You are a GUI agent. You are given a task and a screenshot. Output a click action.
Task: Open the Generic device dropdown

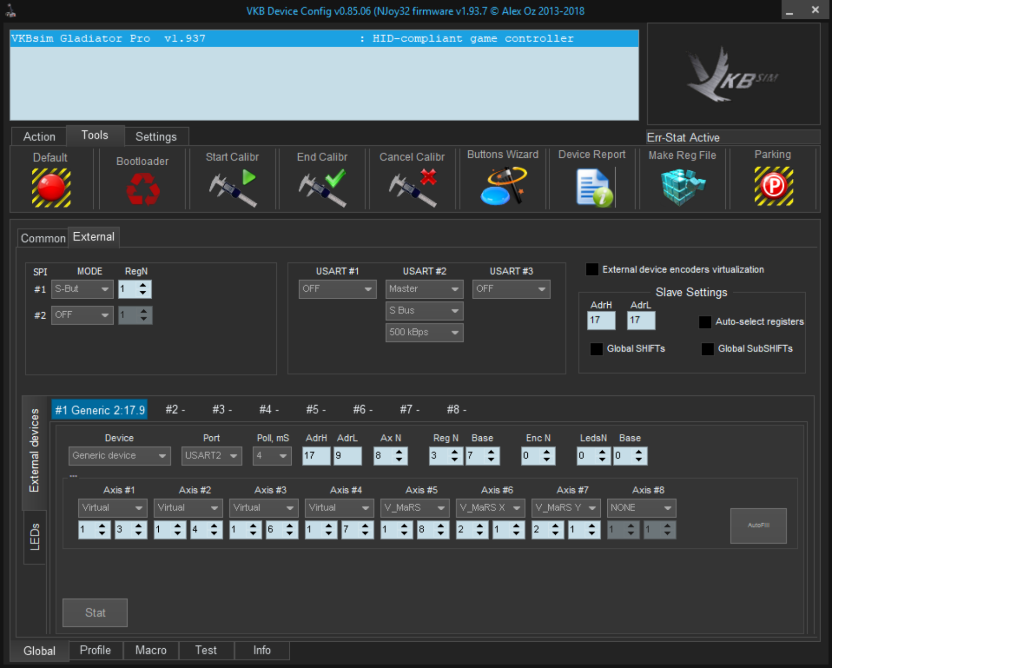click(x=120, y=456)
